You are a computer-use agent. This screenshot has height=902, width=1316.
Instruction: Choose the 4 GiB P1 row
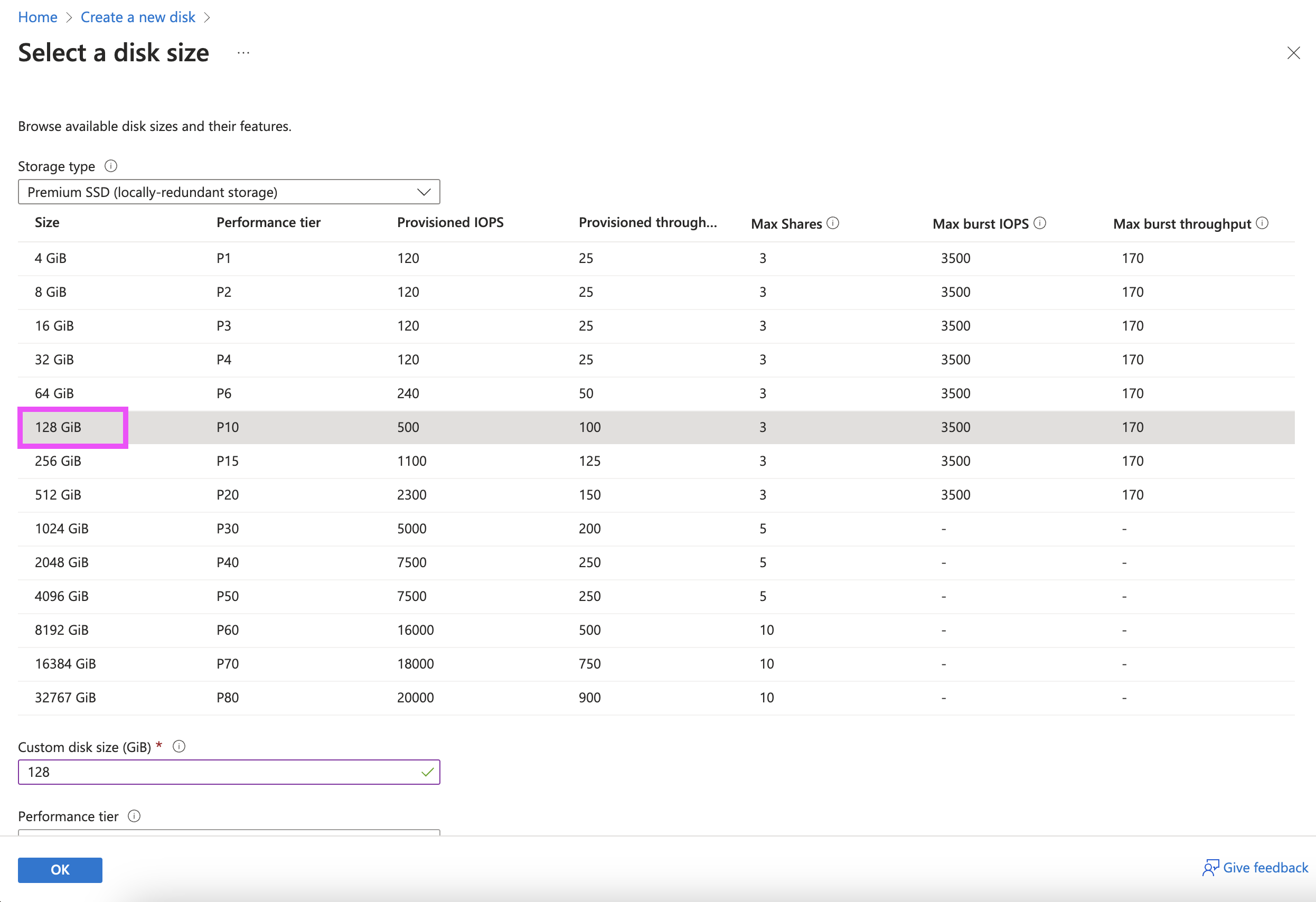[x=51, y=258]
